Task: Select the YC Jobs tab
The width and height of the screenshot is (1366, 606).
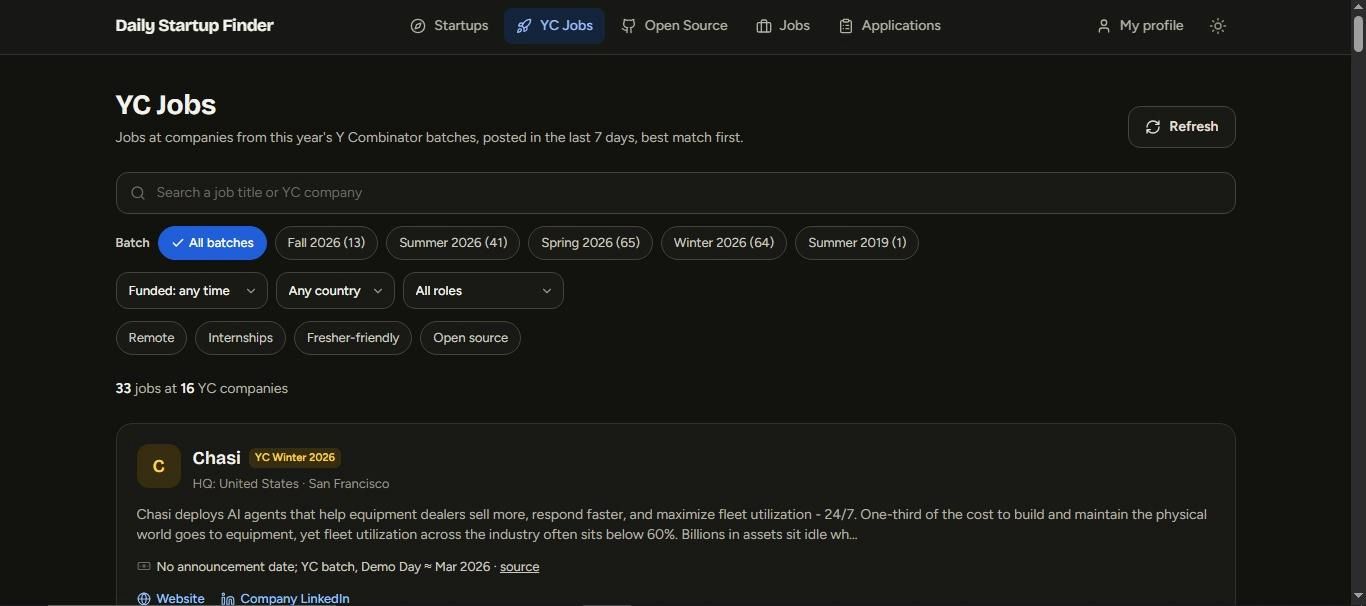Action: click(554, 26)
